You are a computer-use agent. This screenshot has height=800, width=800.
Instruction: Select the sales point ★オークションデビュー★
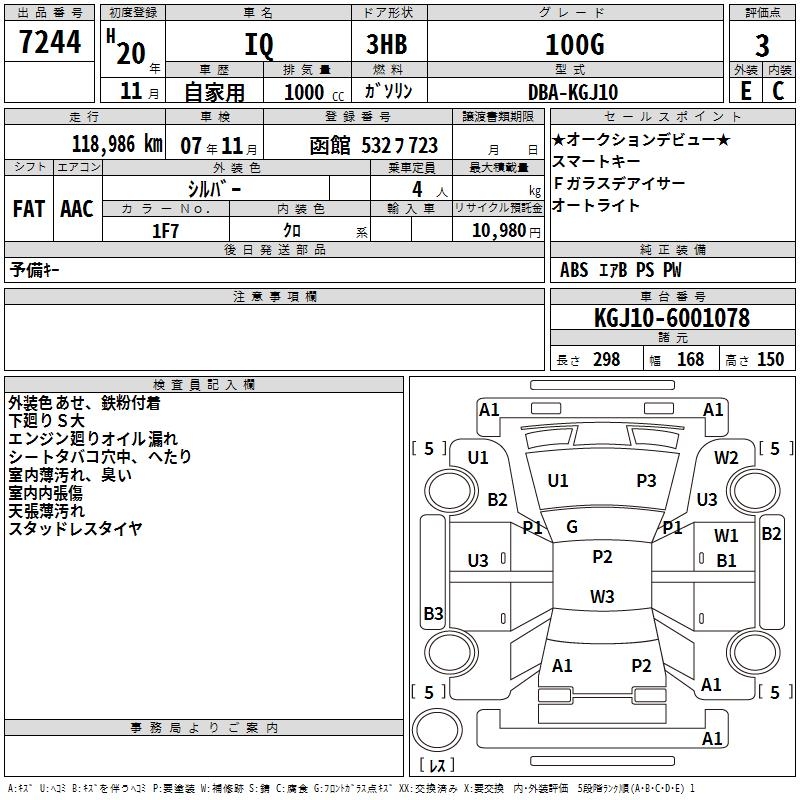[x=641, y=139]
